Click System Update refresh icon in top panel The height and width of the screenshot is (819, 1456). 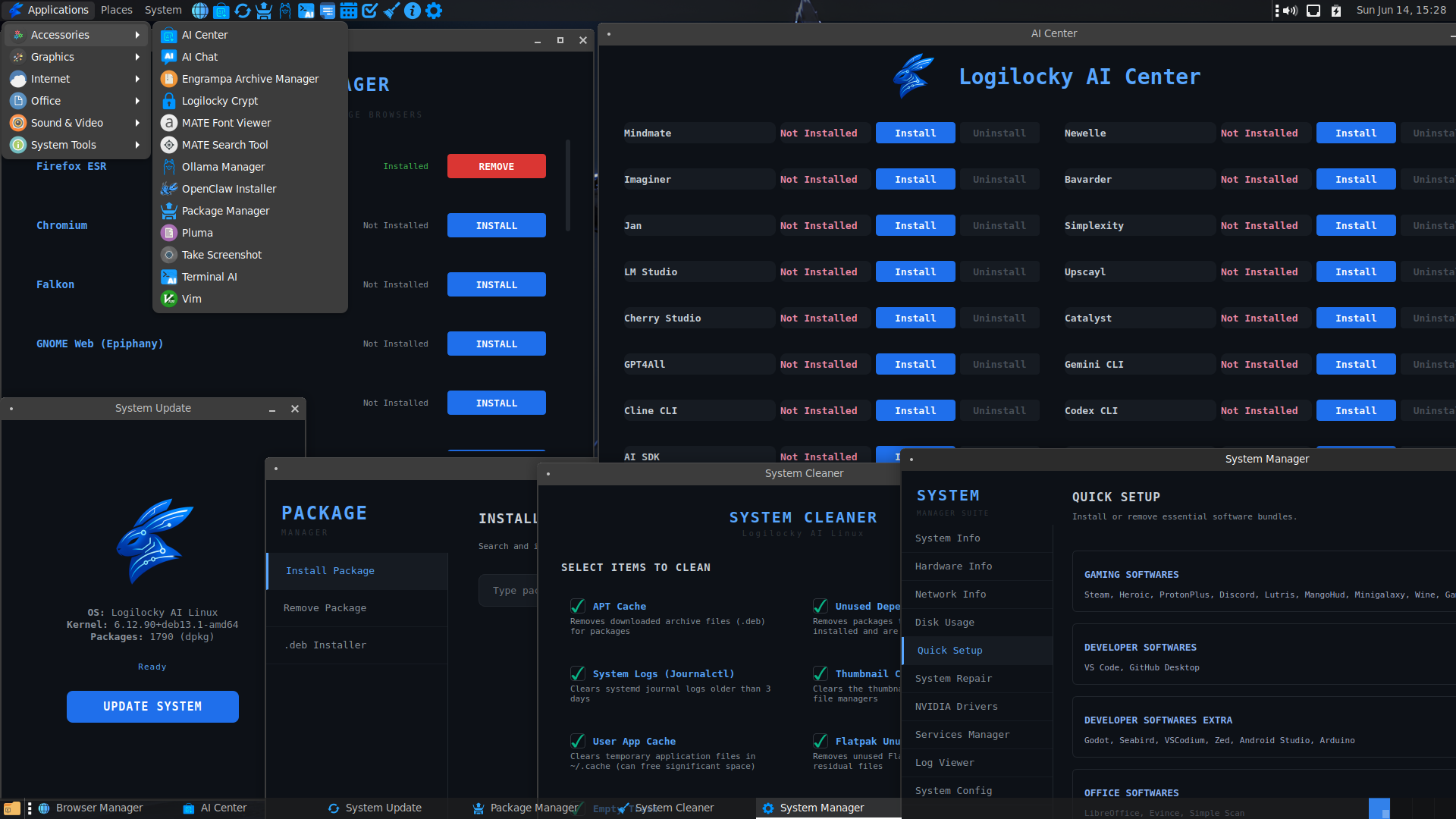click(243, 11)
